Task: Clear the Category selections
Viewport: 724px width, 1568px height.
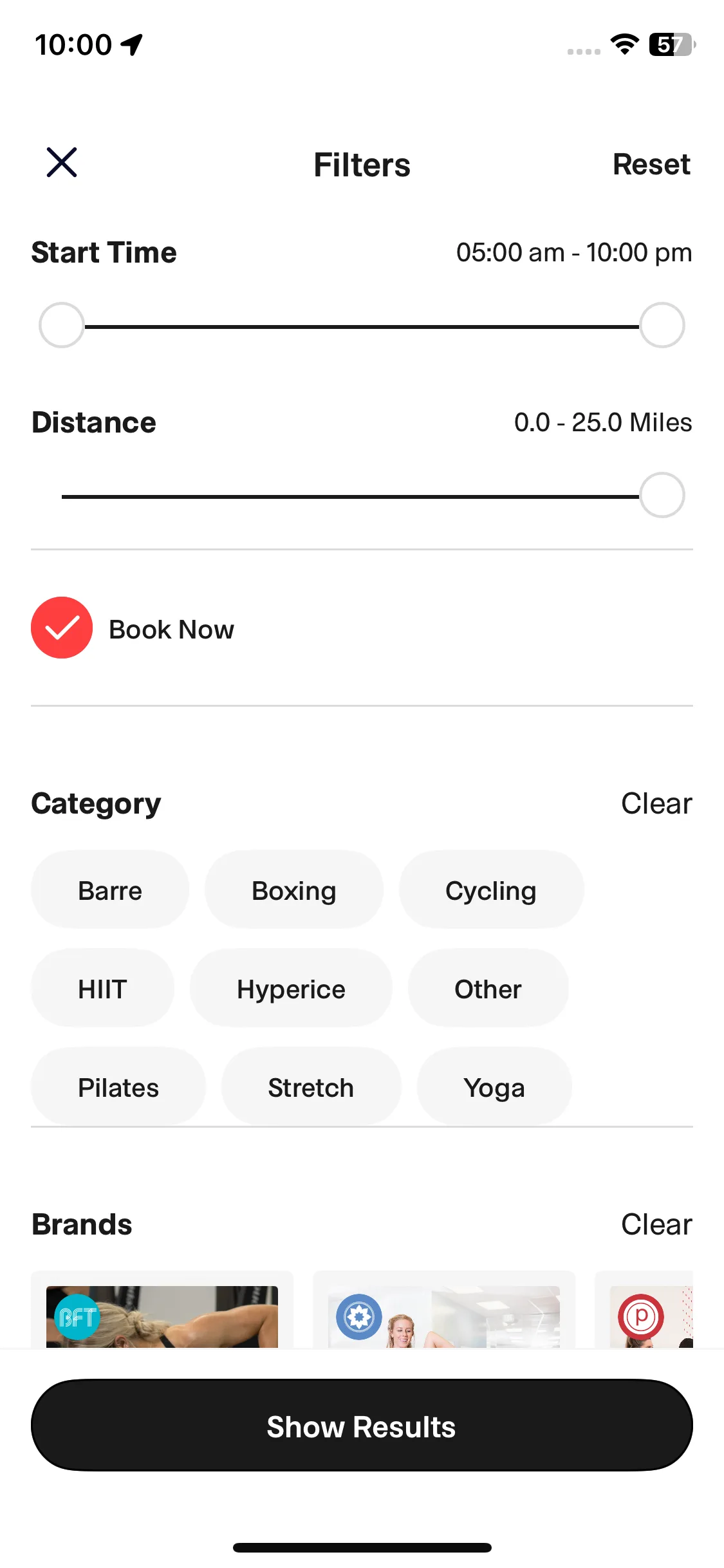Action: tap(656, 803)
